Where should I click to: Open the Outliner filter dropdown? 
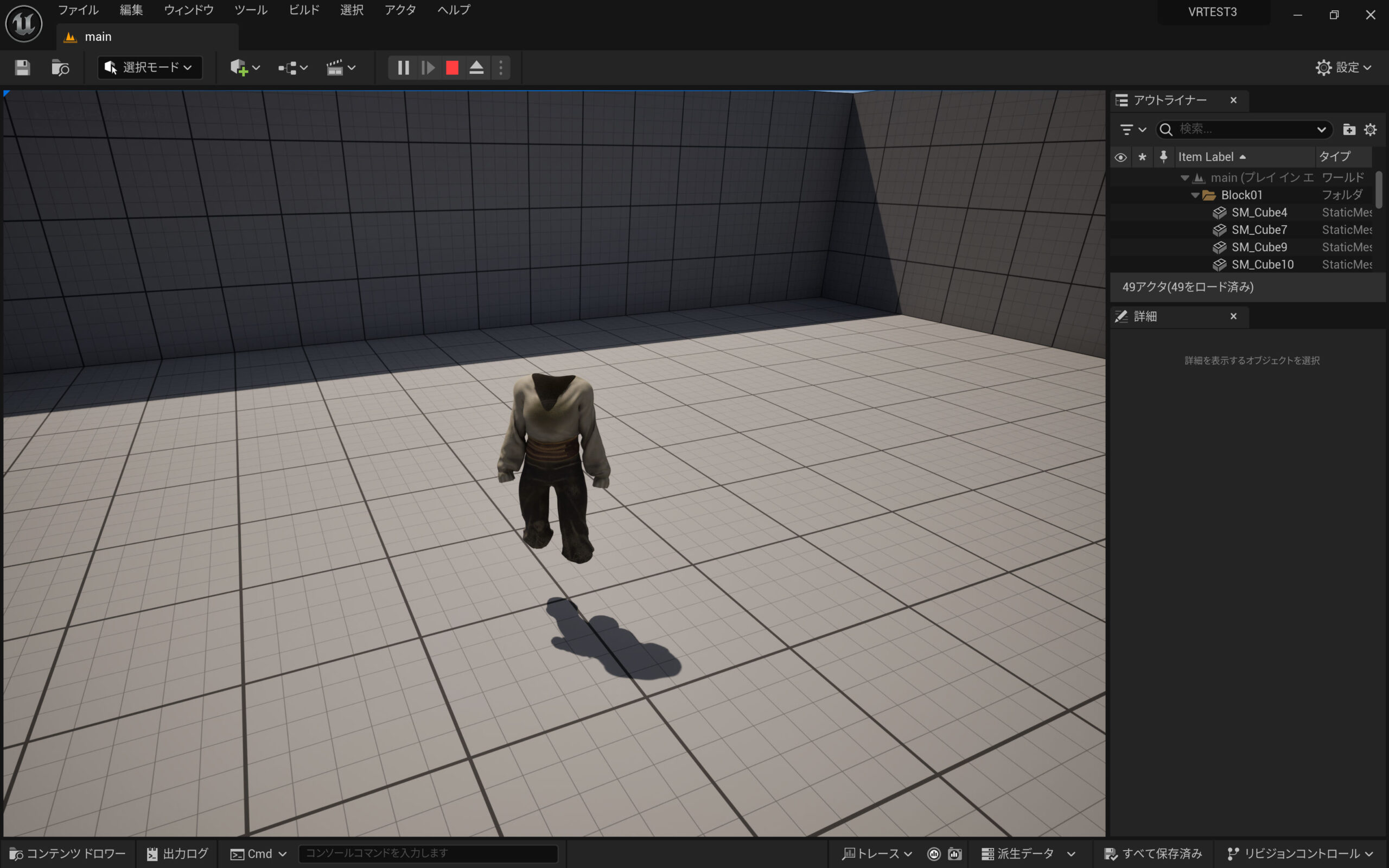(1132, 130)
